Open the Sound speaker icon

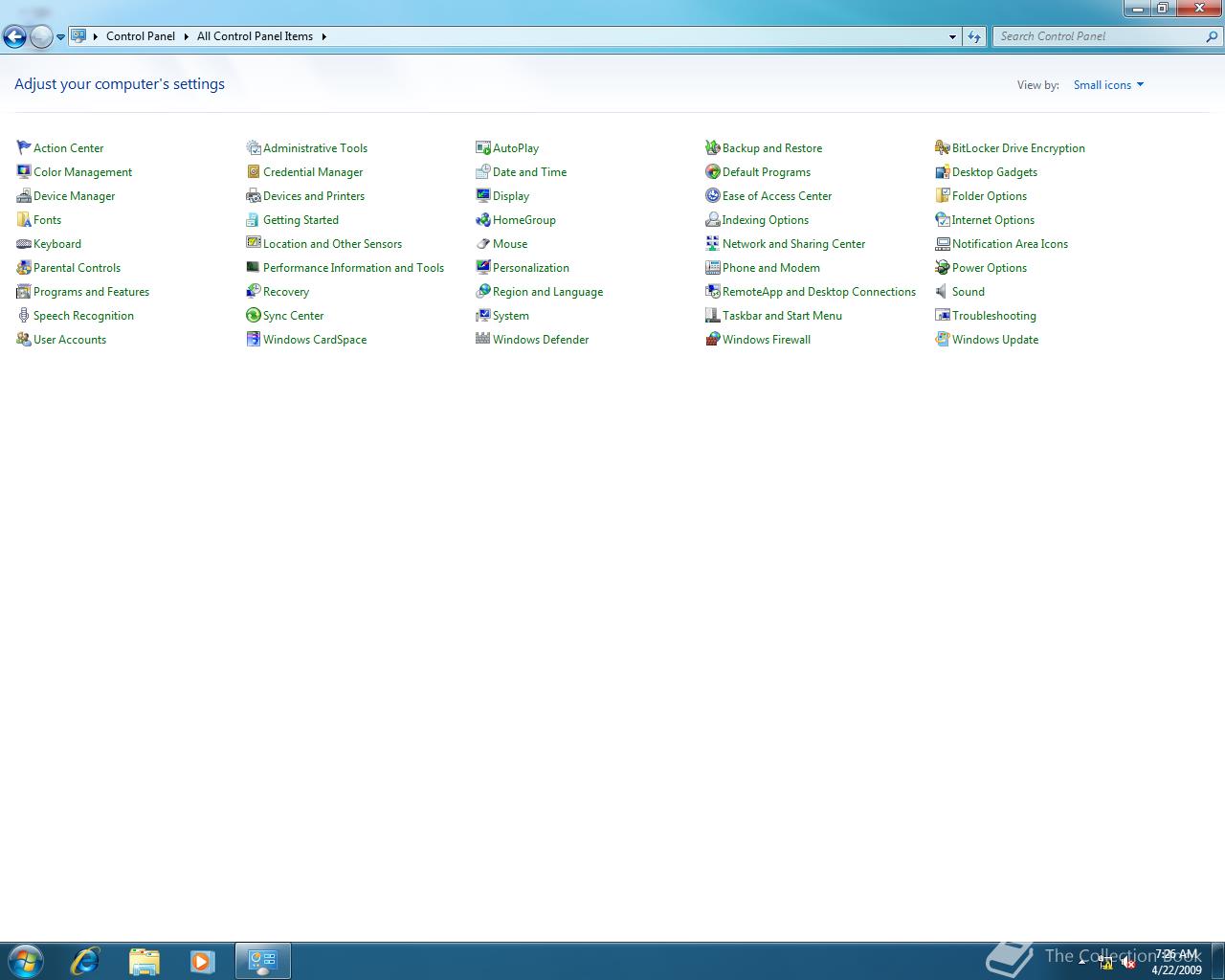click(943, 291)
